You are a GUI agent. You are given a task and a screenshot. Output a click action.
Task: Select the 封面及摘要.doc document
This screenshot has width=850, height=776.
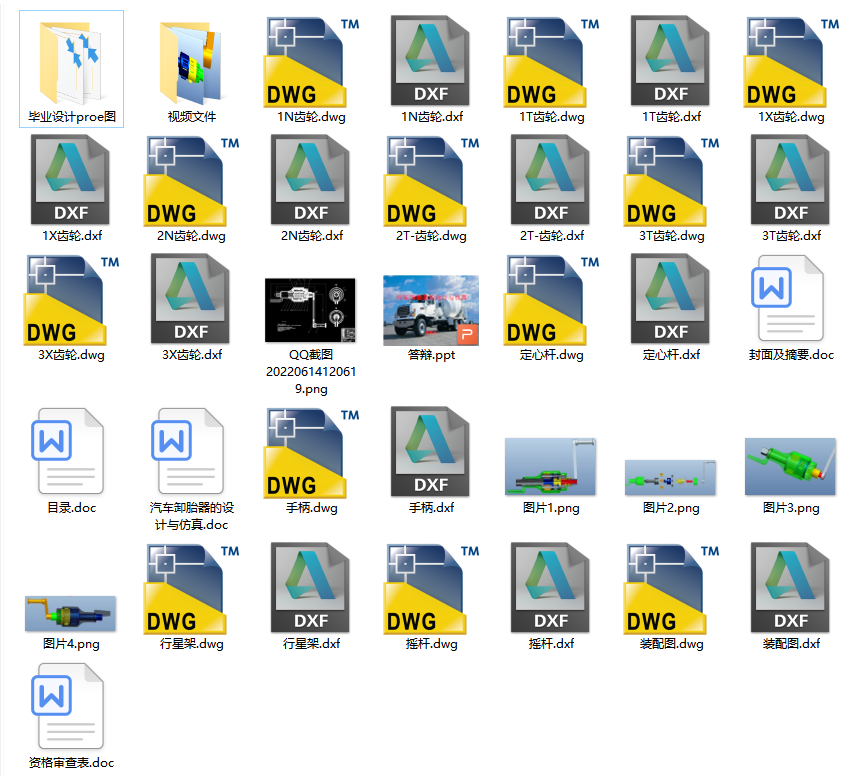pyautogui.click(x=790, y=300)
